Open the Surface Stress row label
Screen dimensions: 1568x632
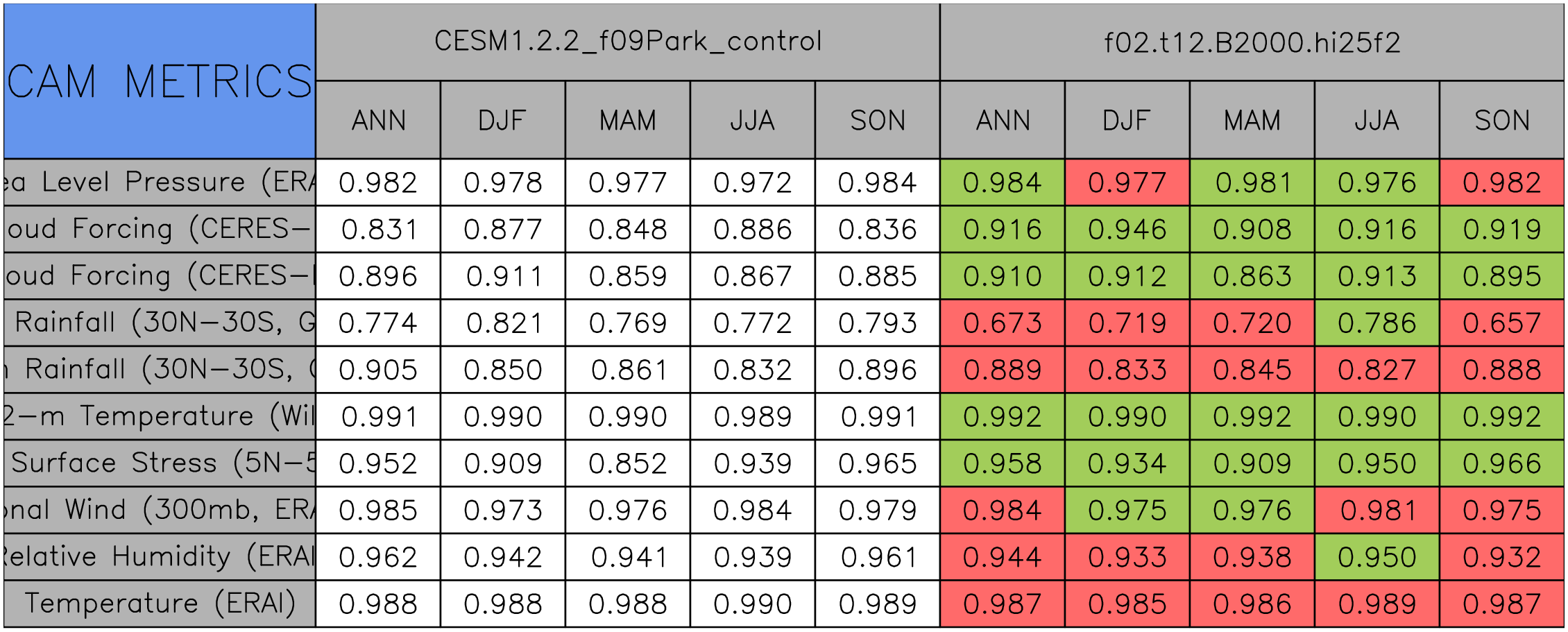[x=160, y=463]
